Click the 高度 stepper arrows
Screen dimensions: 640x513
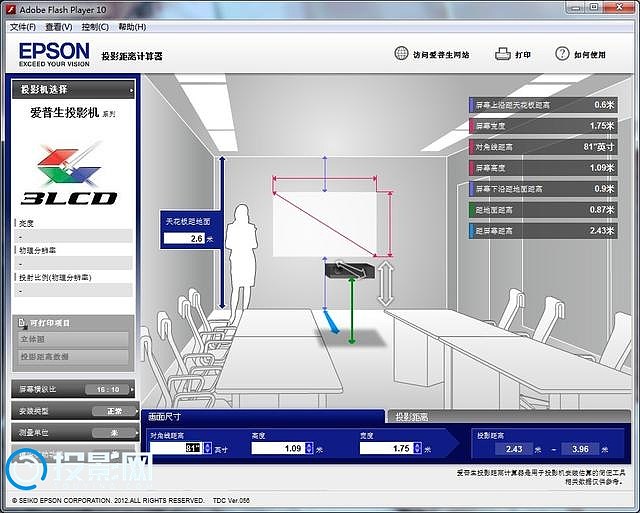[x=309, y=448]
